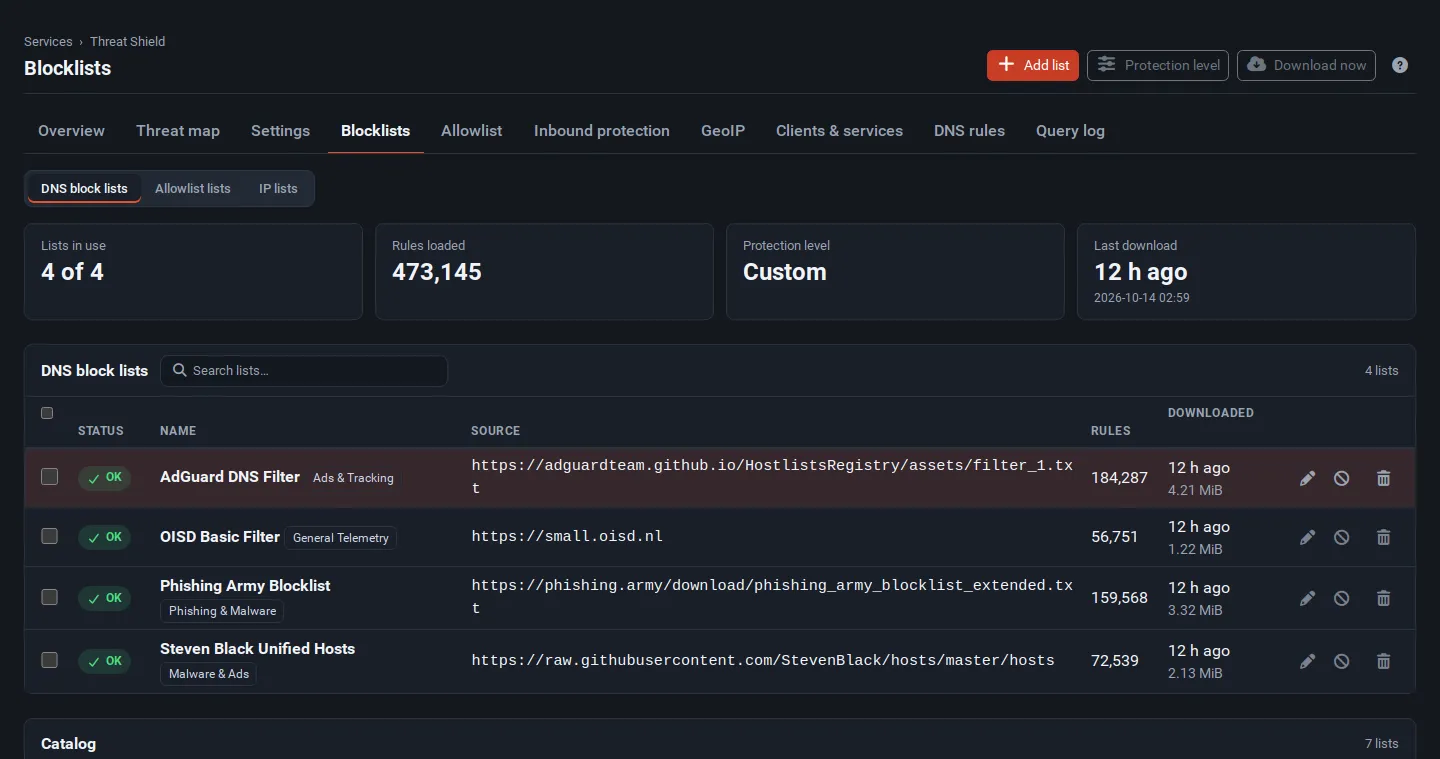Click the Download now button
Screen dimensions: 1440x759
[x=1306, y=65]
